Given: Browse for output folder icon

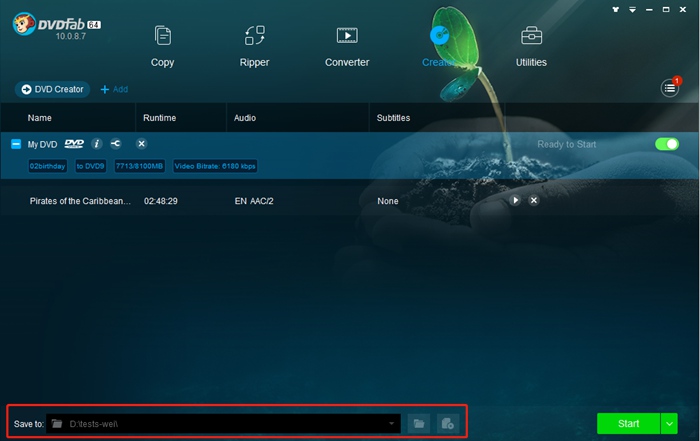Looking at the screenshot, I should coord(419,424).
